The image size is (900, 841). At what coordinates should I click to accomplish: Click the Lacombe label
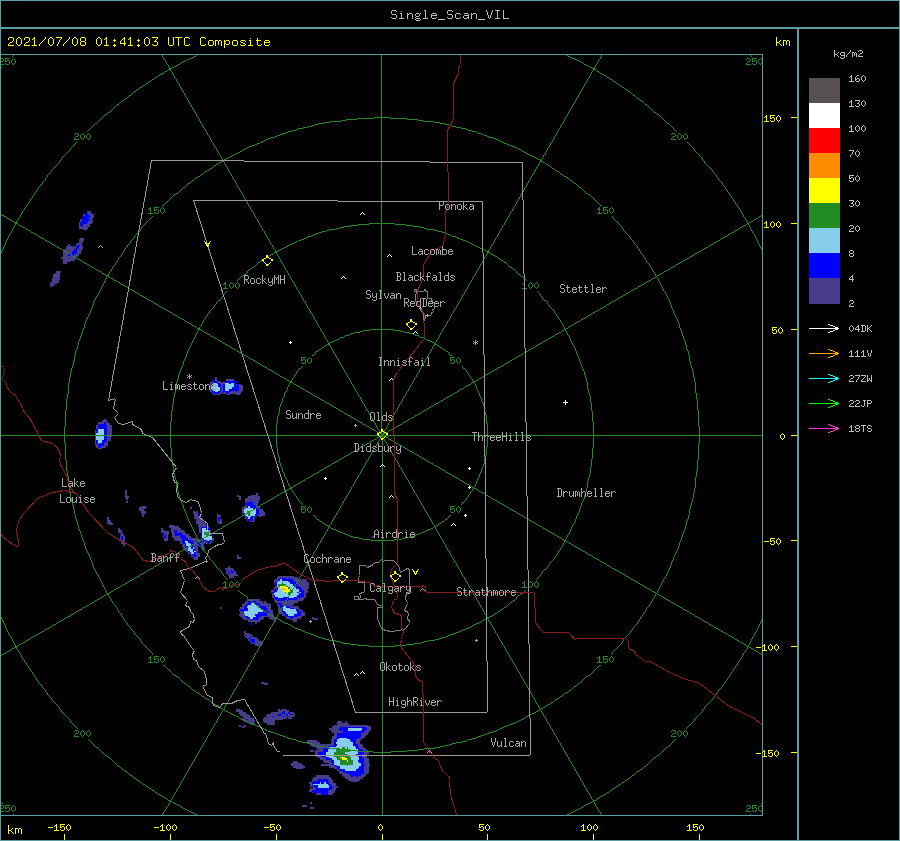pos(432,251)
